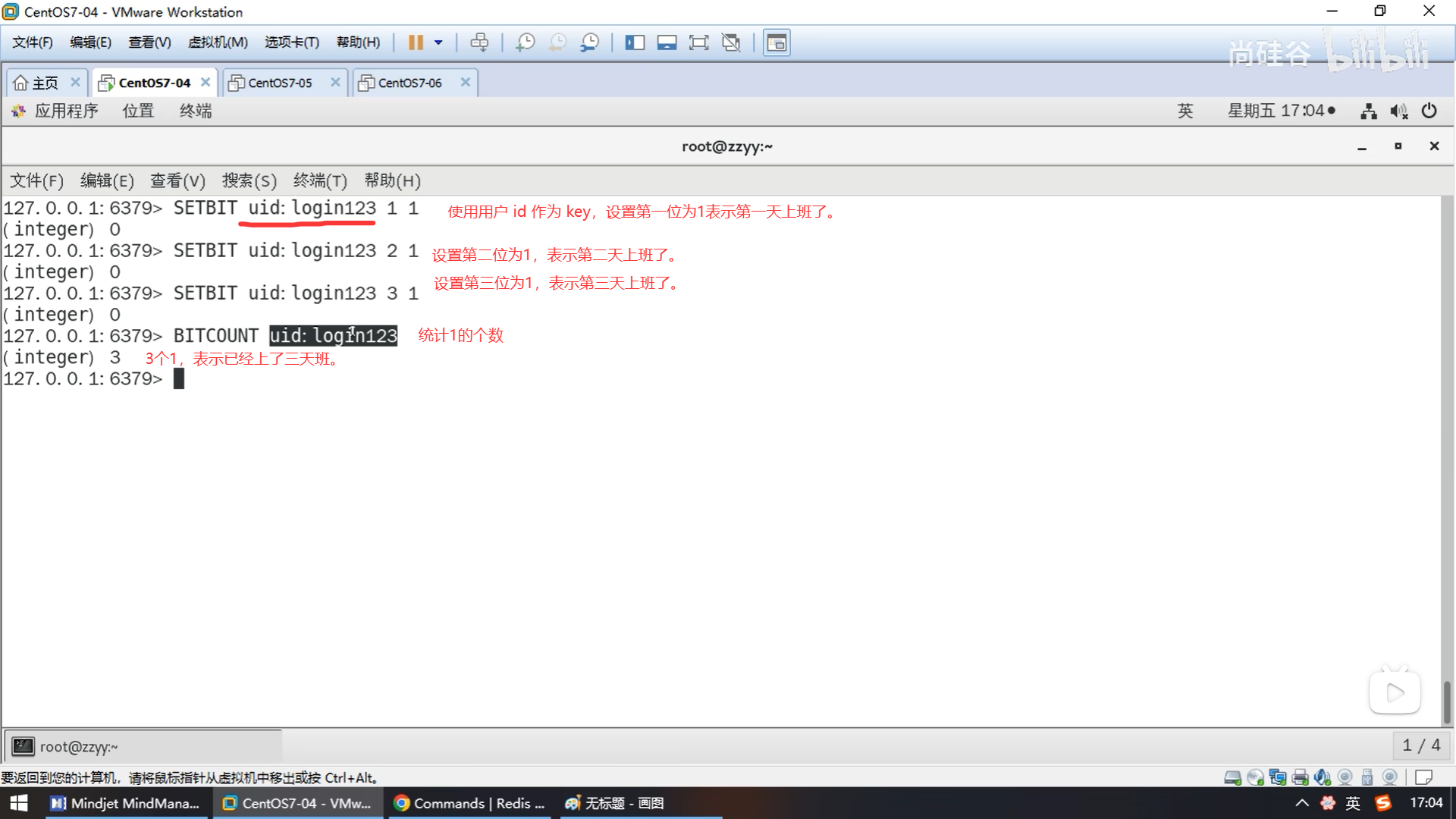Click the 1 / 4 workspace switcher

(x=1421, y=745)
